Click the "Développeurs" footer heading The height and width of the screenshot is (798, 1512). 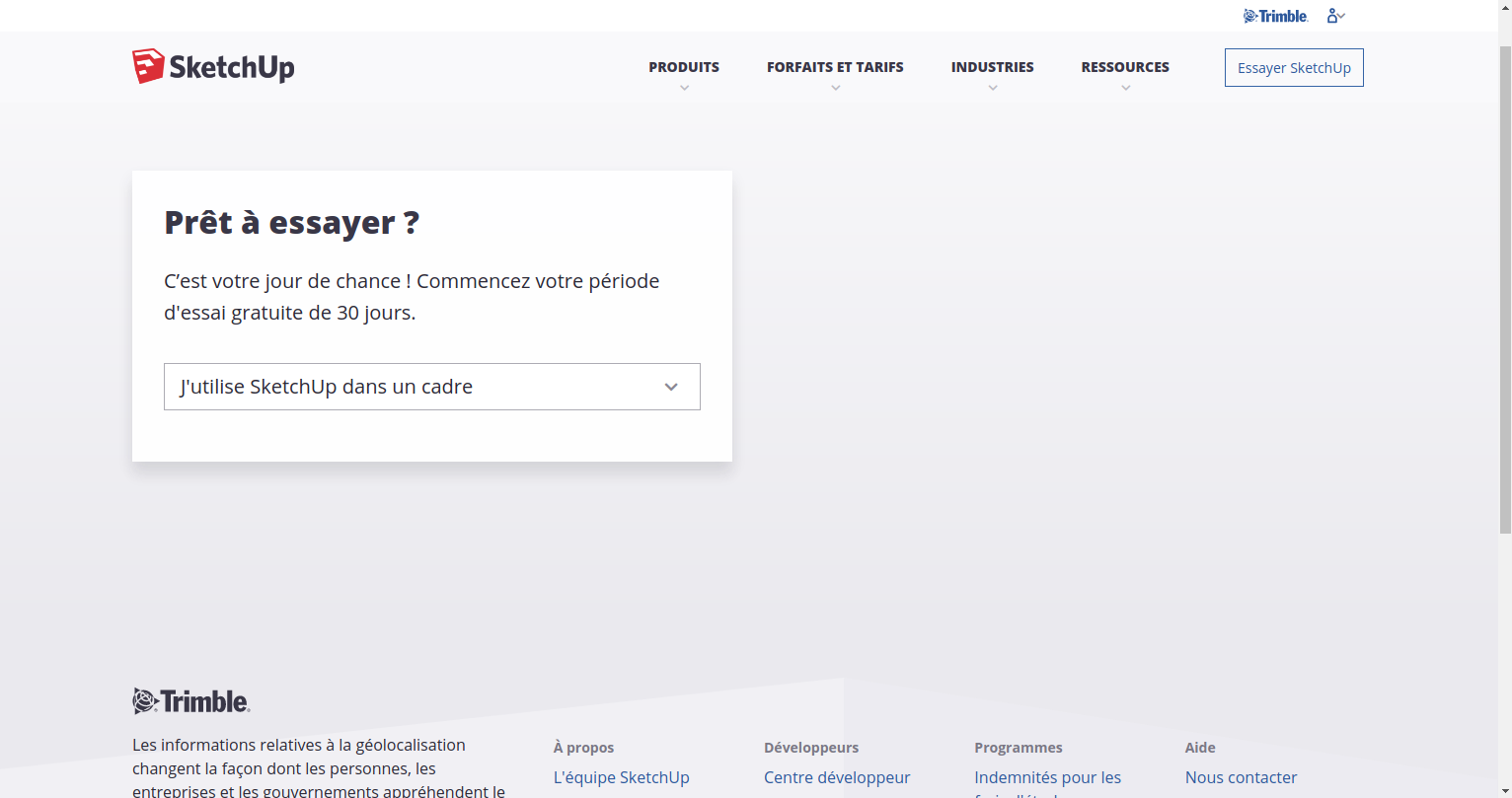point(811,748)
